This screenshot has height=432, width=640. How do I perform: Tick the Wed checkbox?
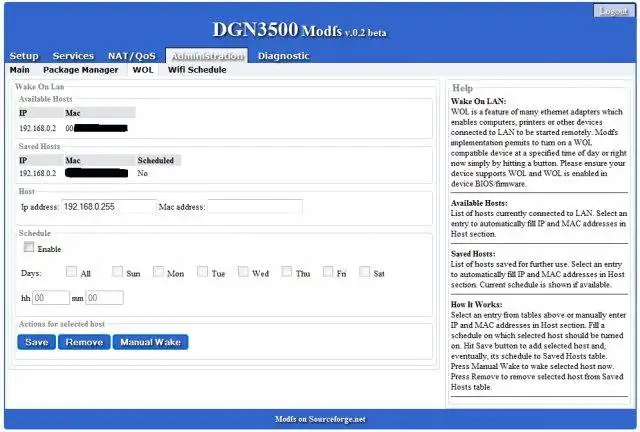[x=243, y=272]
